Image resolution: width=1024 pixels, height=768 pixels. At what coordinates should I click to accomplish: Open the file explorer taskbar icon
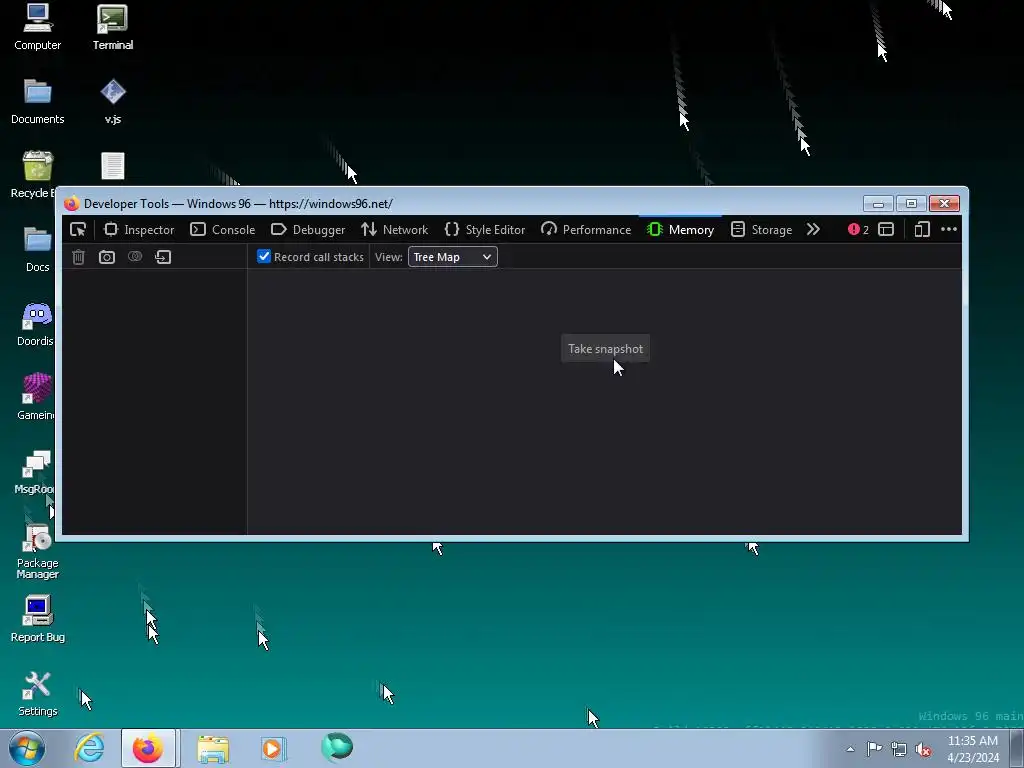tap(213, 748)
